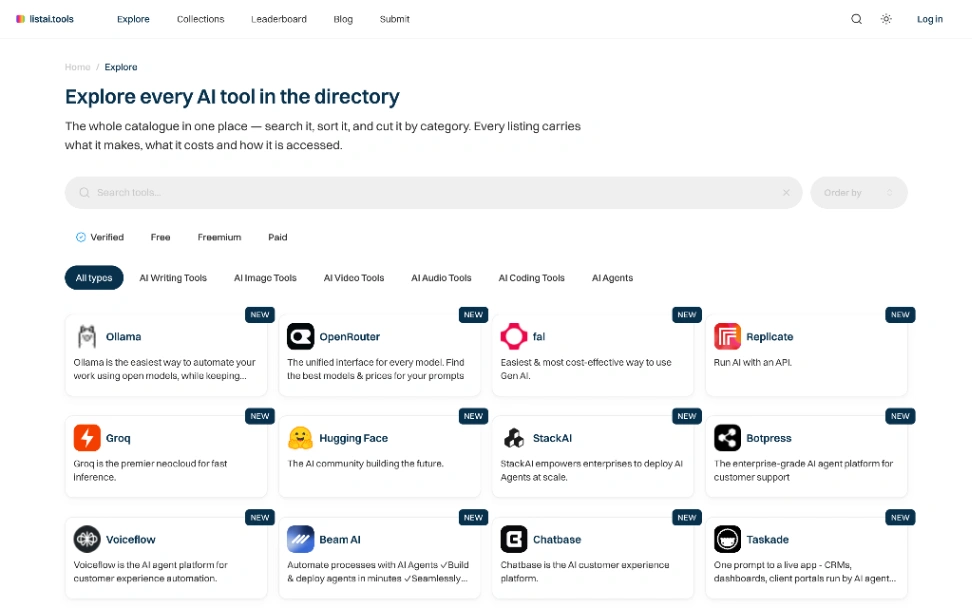The image size is (972, 608).
Task: Open the Hugging Face tool title
Action: 353,438
